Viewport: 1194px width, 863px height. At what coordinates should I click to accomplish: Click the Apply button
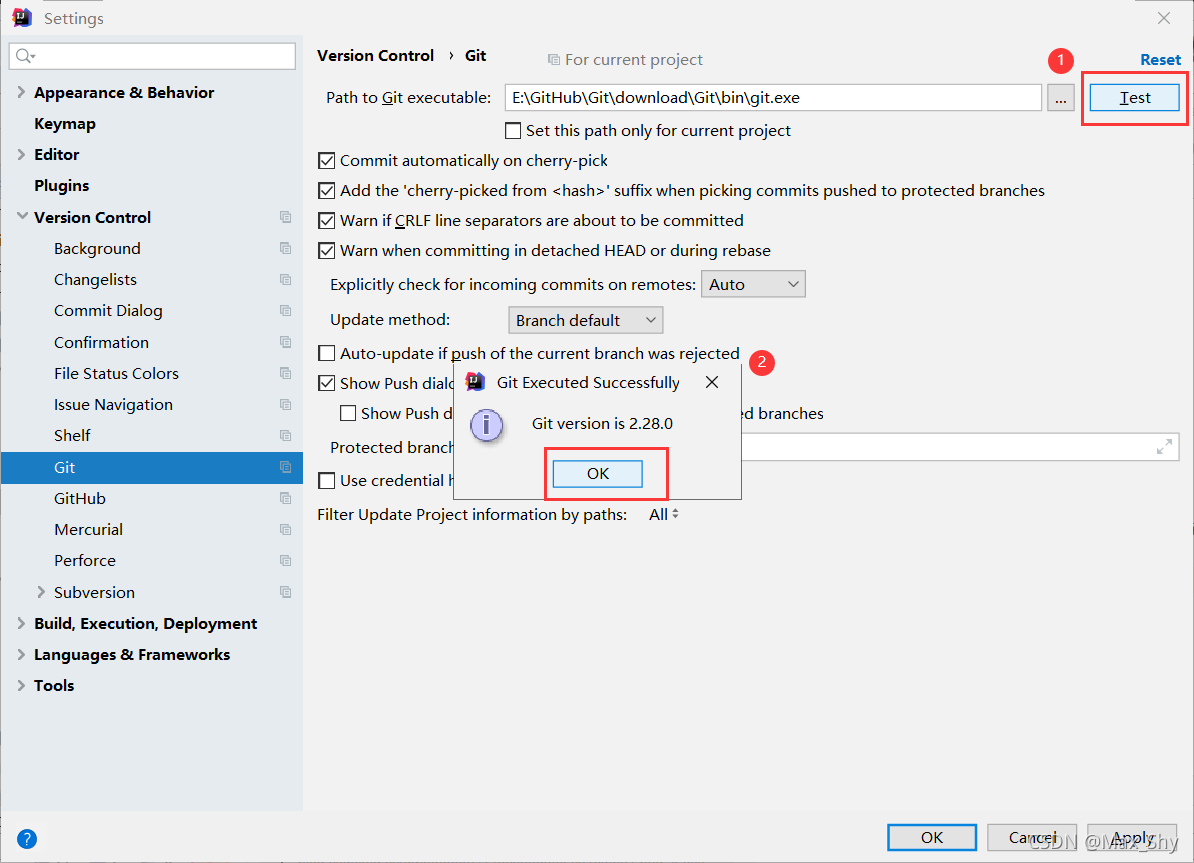click(1132, 838)
